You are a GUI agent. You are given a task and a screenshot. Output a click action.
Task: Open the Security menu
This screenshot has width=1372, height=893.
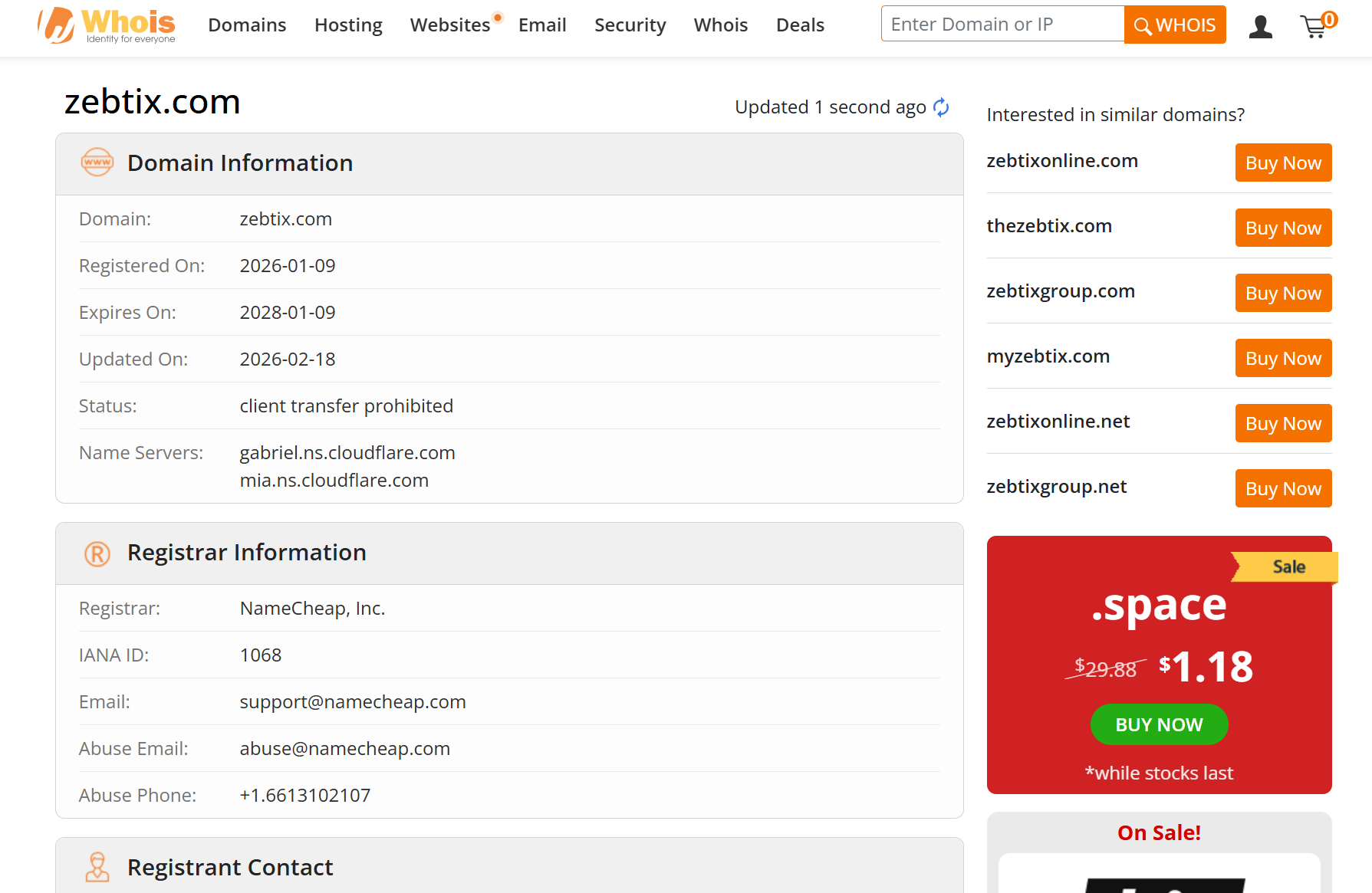630,25
